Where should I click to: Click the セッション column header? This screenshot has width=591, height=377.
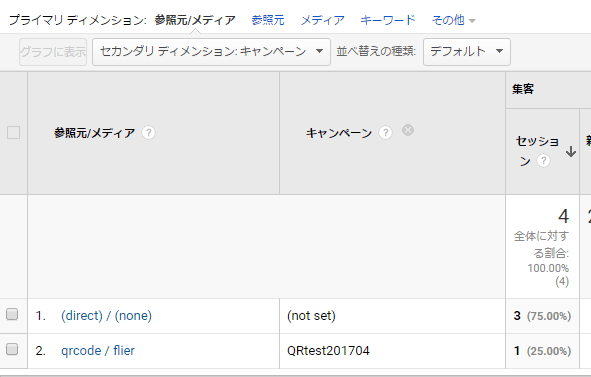pyautogui.click(x=537, y=150)
